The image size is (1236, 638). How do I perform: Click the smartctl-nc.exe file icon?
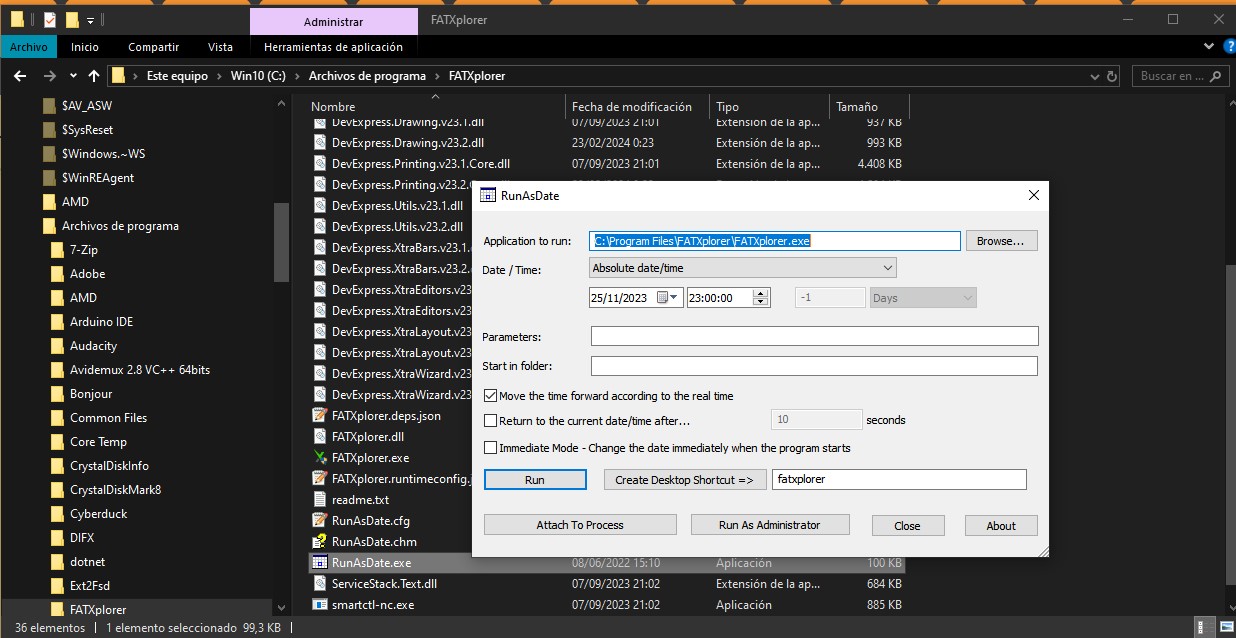(320, 605)
